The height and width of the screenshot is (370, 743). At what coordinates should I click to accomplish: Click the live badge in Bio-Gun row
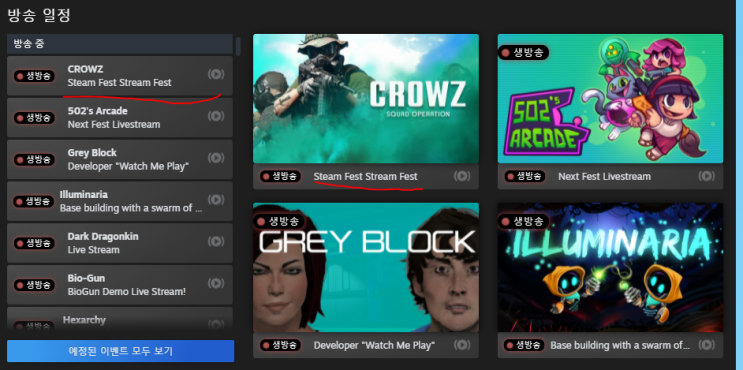pos(34,285)
